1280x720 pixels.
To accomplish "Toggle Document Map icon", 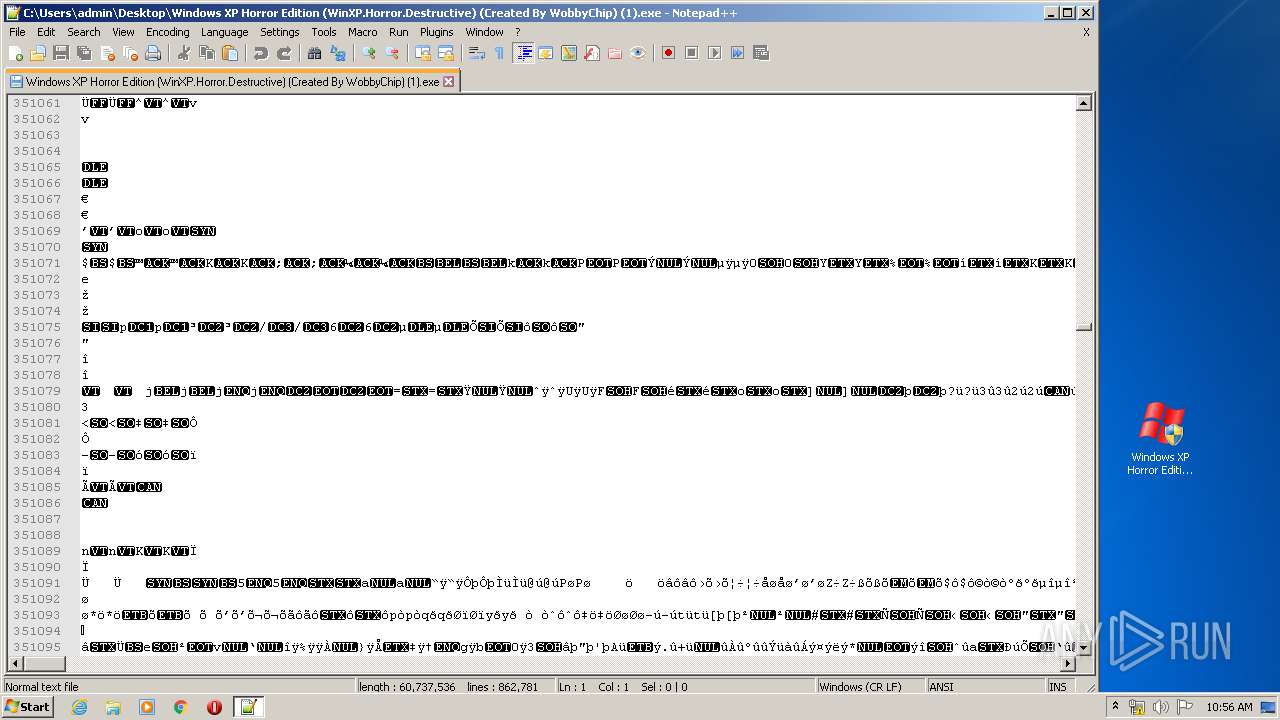I will pos(569,53).
